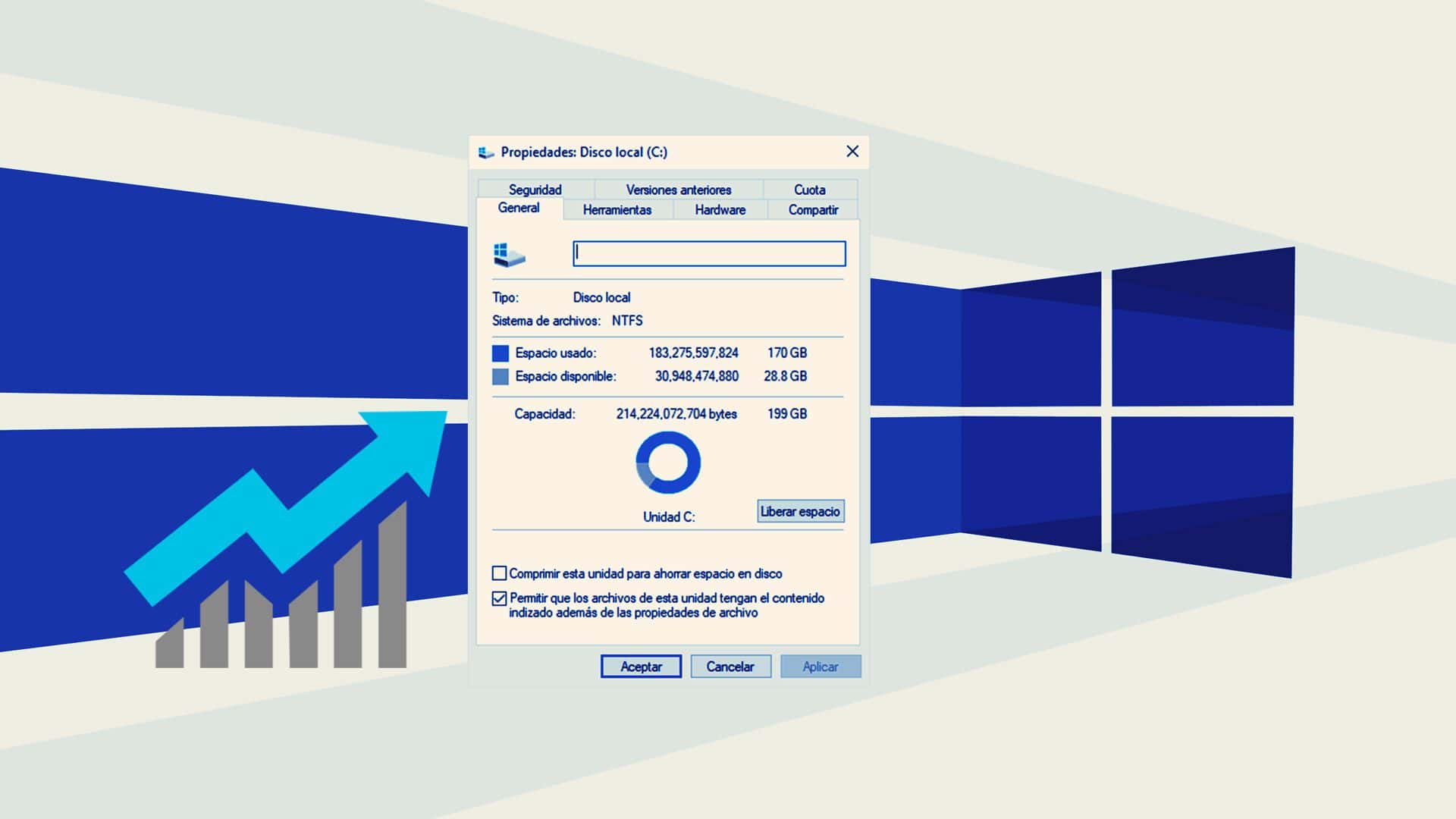Switch to the Herramientas tab
This screenshot has height=819, width=1456.
(617, 210)
